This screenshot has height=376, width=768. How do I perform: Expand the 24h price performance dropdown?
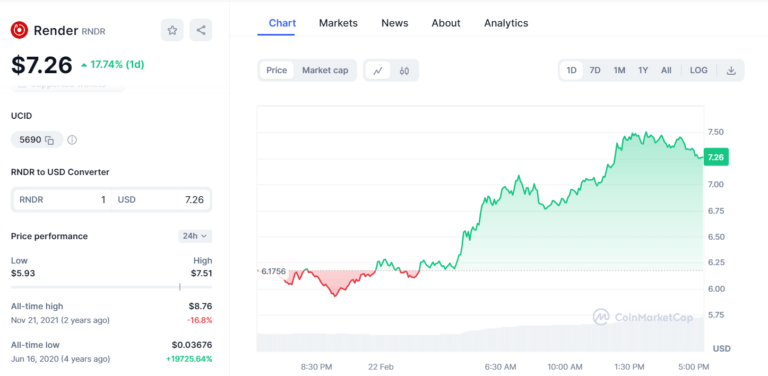[195, 236]
